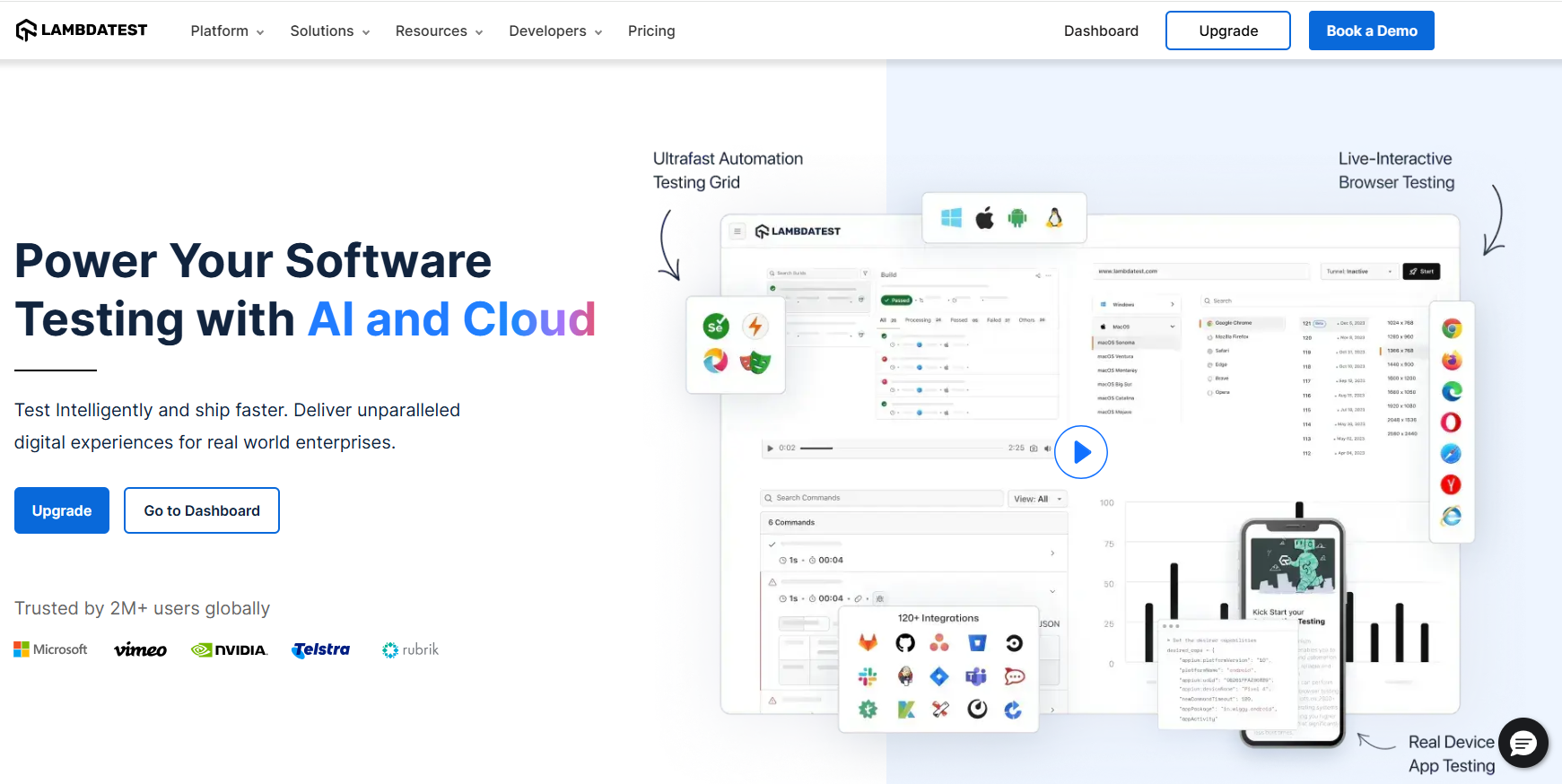Click the blue Upgrade button under the hero text
This screenshot has width=1562, height=784.
coord(62,510)
